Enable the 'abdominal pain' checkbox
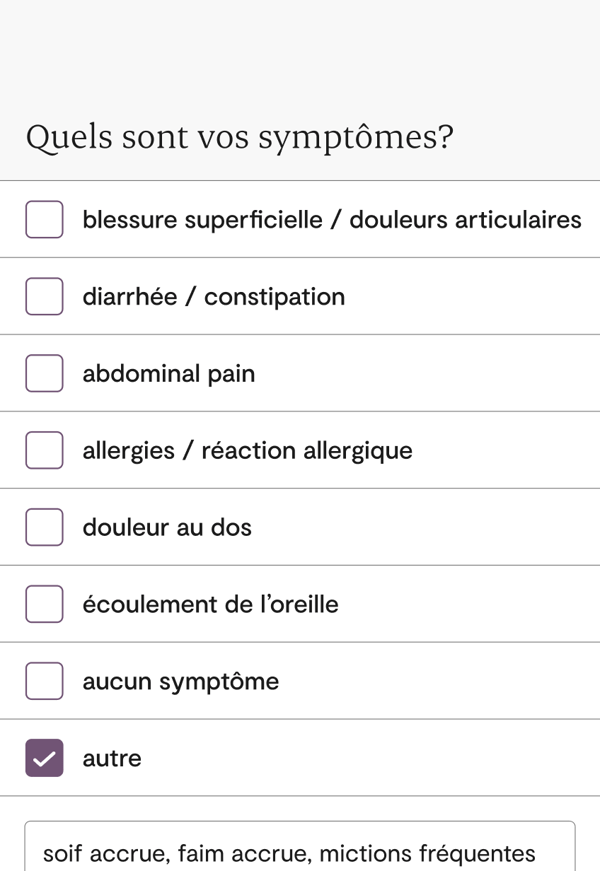The image size is (600, 871). [44, 373]
